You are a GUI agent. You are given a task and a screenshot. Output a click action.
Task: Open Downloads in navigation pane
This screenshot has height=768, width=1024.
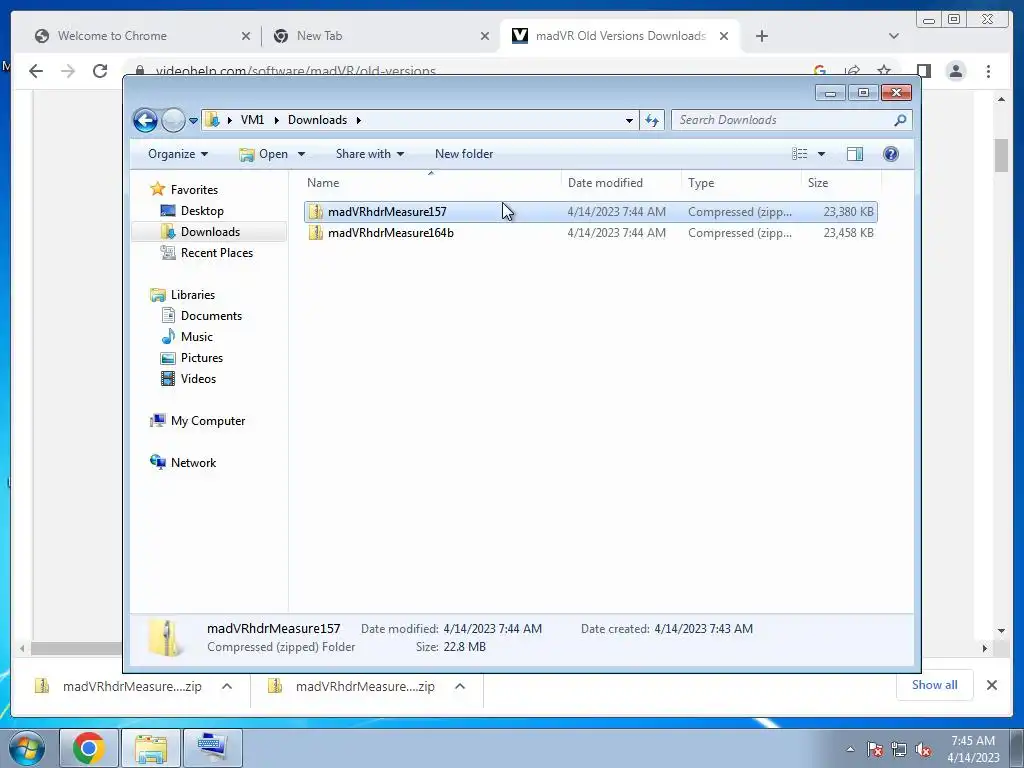210,232
